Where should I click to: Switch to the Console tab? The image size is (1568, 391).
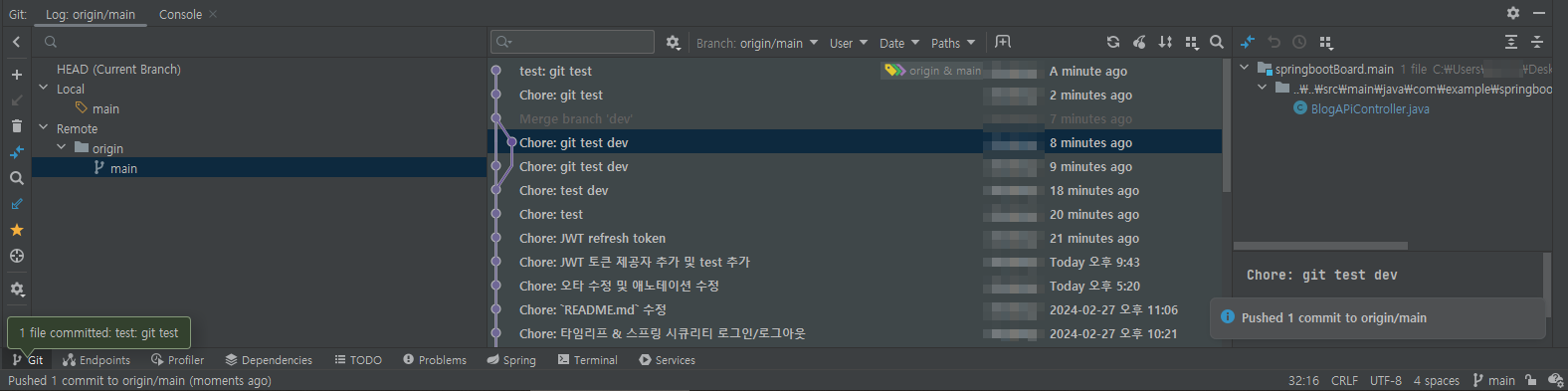[180, 14]
